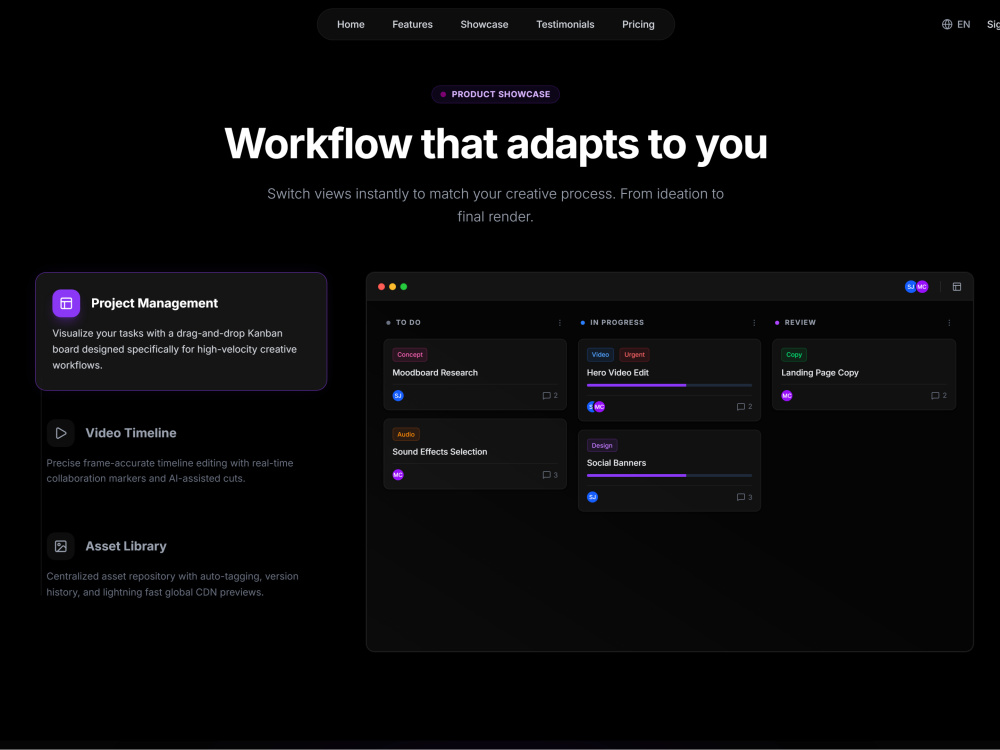Viewport: 1000px width, 750px height.
Task: Click the TO DO column header
Action: click(x=408, y=323)
